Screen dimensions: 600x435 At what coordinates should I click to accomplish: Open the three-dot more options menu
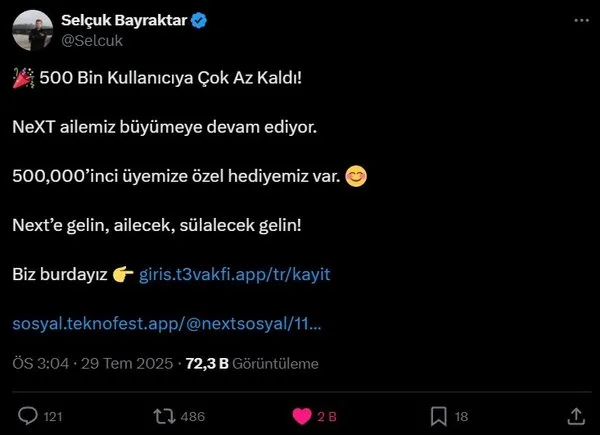[x=582, y=20]
